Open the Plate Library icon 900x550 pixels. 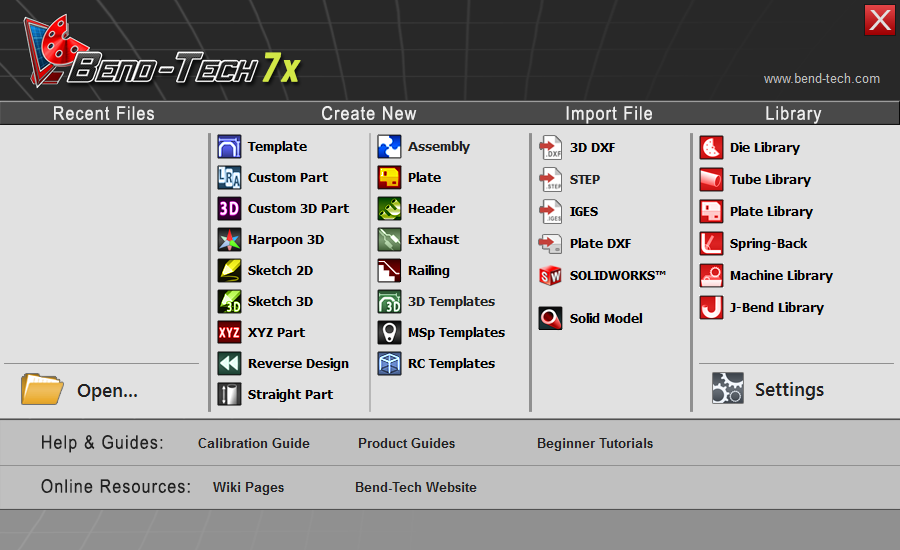[x=711, y=212]
